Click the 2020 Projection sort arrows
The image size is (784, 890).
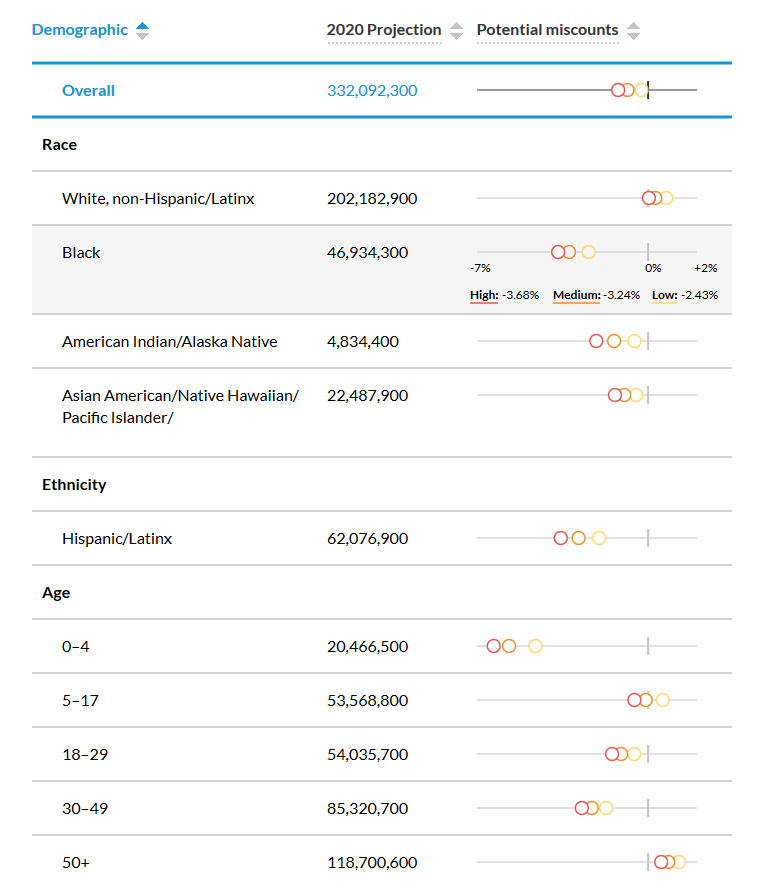pos(456,31)
